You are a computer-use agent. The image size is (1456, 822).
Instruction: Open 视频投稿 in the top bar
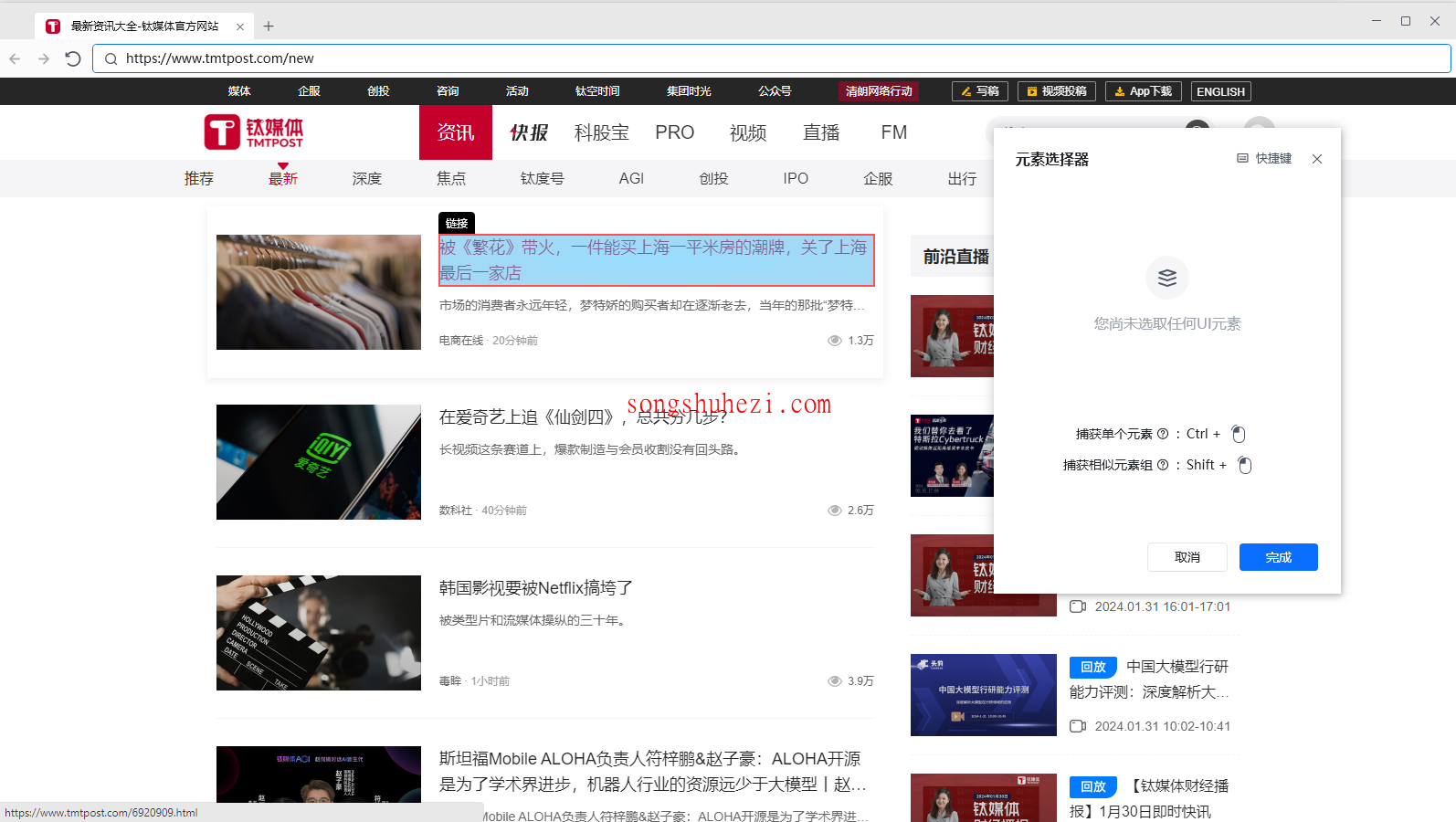[x=1058, y=91]
